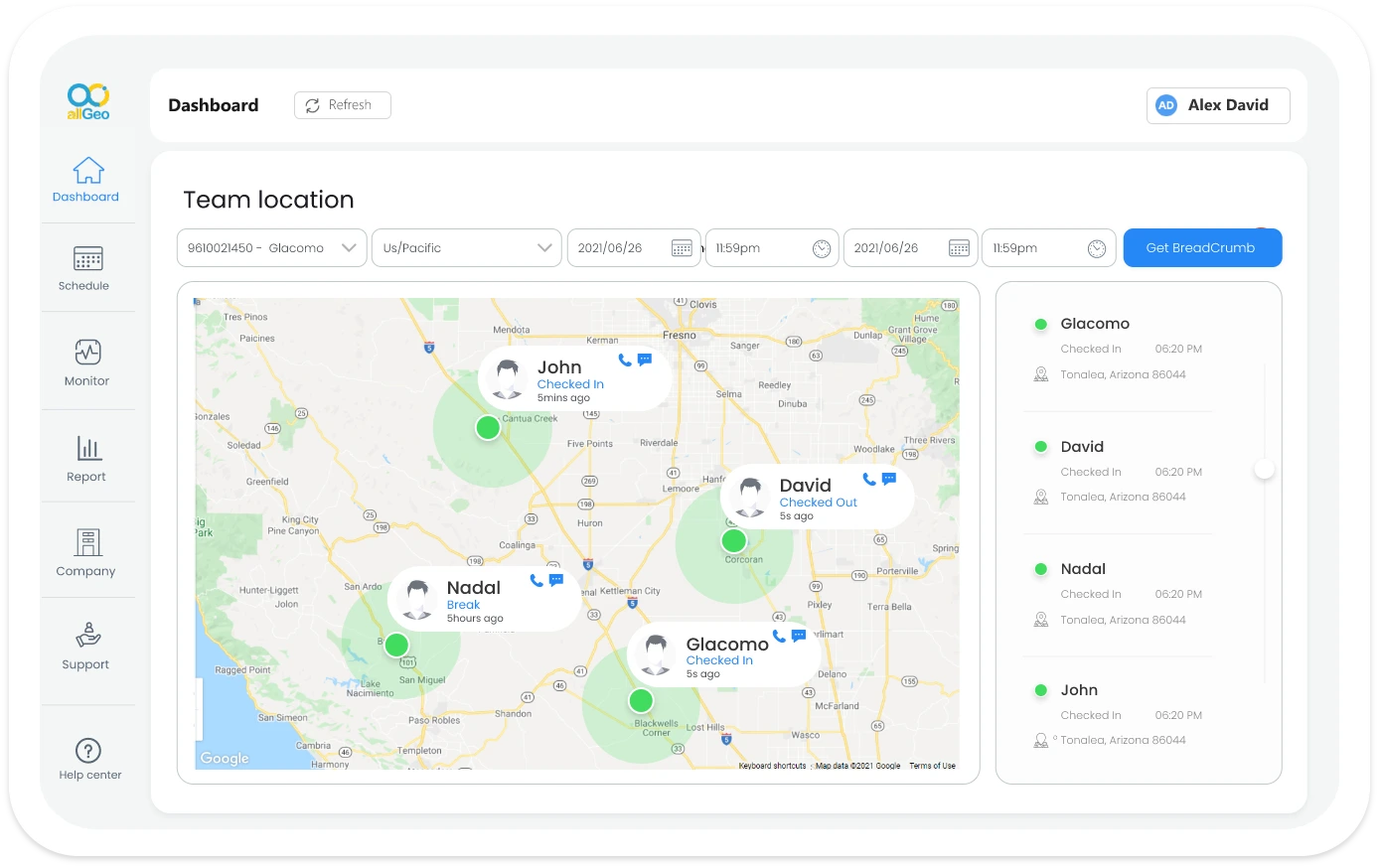Viewport: 1379px width, 868px height.
Task: Click David's Checked Out status on map
Action: (x=818, y=503)
